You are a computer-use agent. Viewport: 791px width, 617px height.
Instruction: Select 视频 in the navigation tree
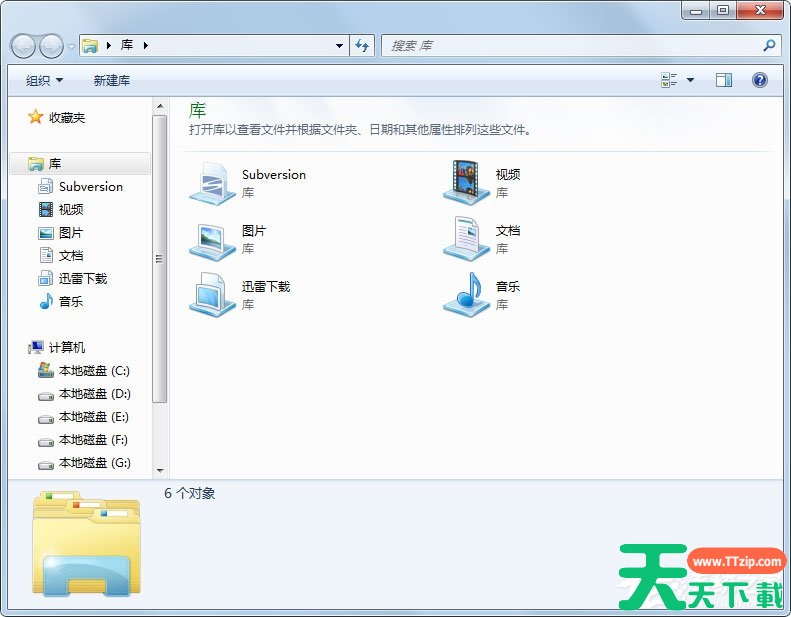[x=71, y=209]
